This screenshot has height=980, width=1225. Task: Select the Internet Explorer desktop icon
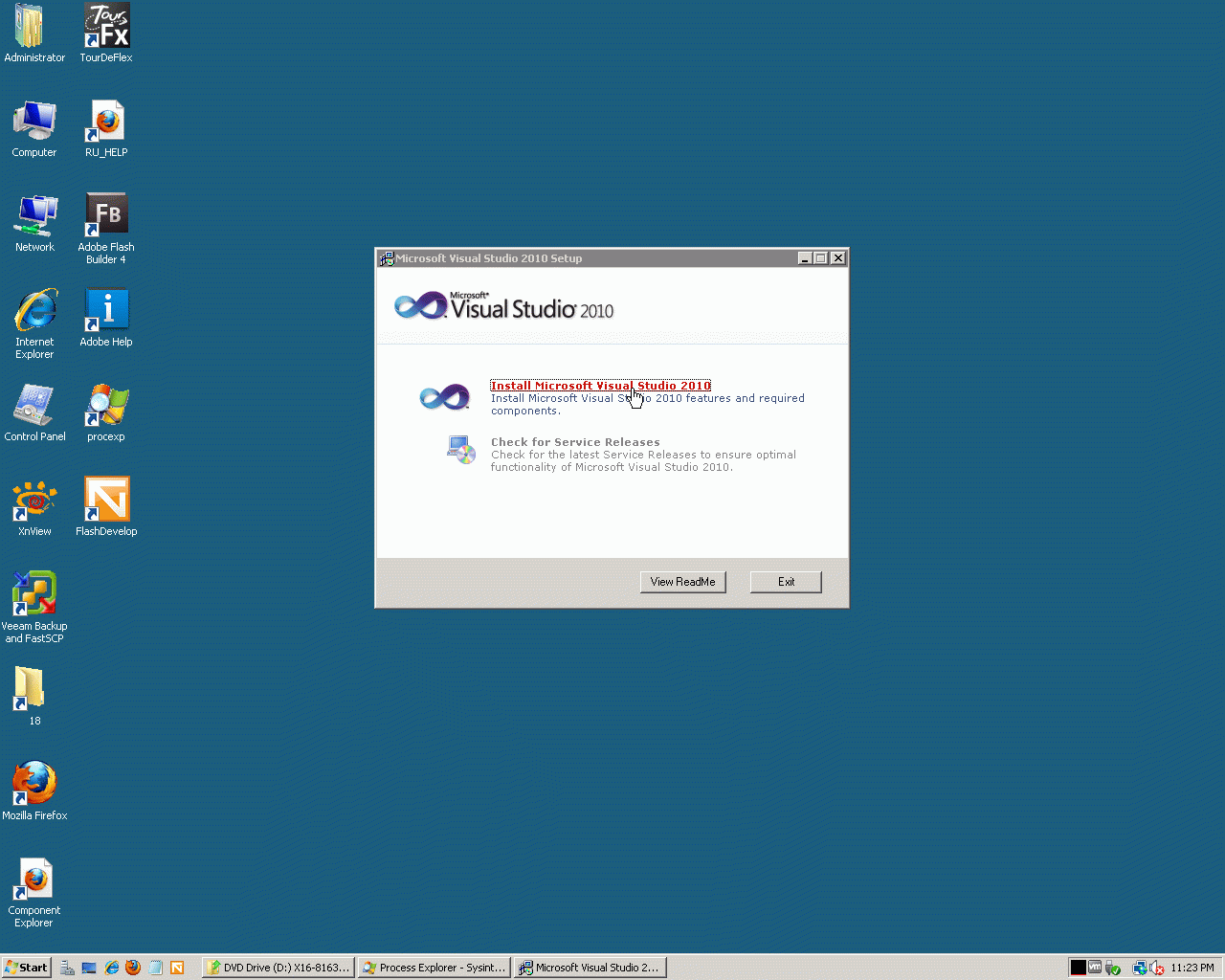tap(34, 323)
